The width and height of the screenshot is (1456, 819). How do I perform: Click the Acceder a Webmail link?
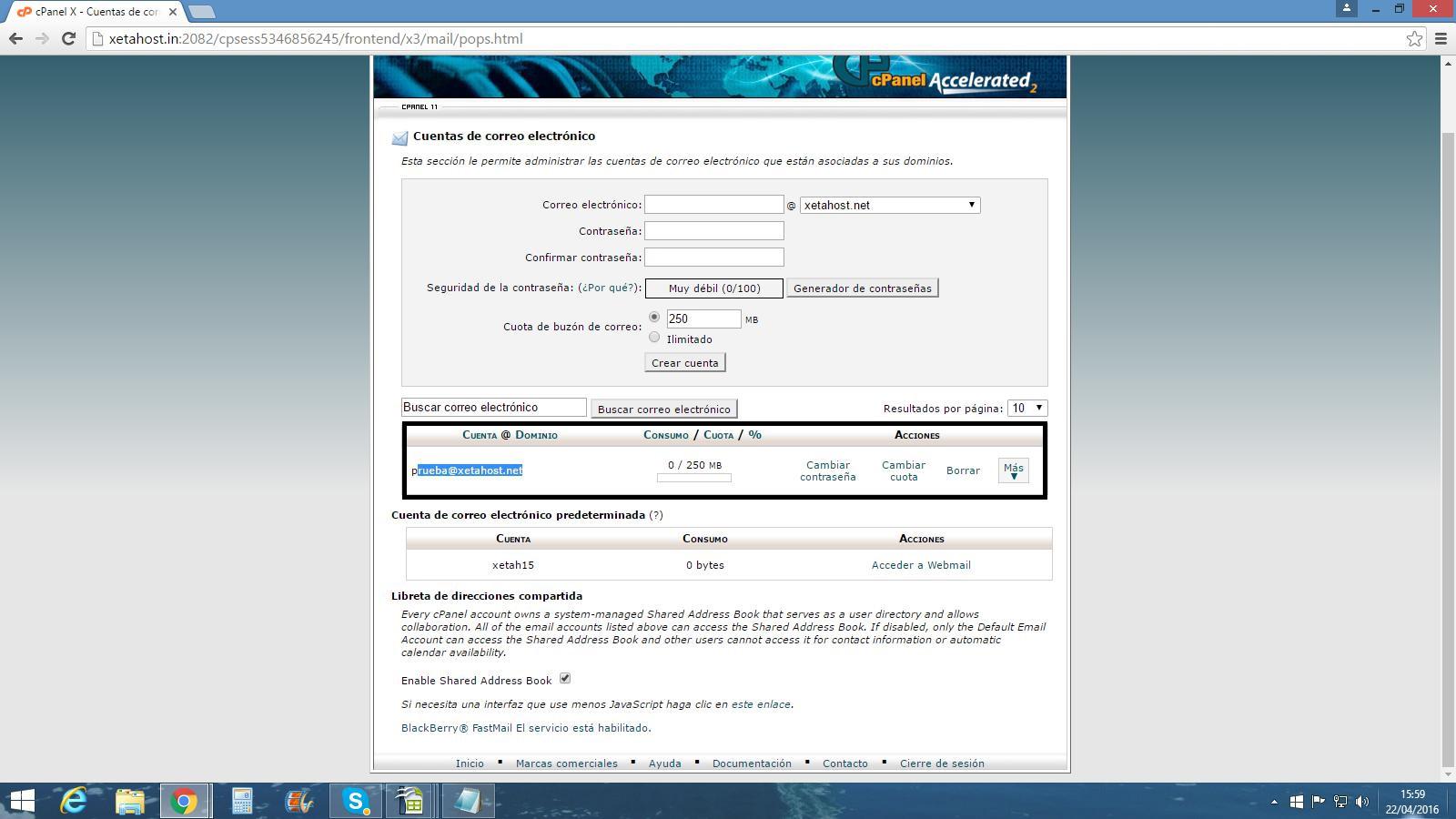921,565
